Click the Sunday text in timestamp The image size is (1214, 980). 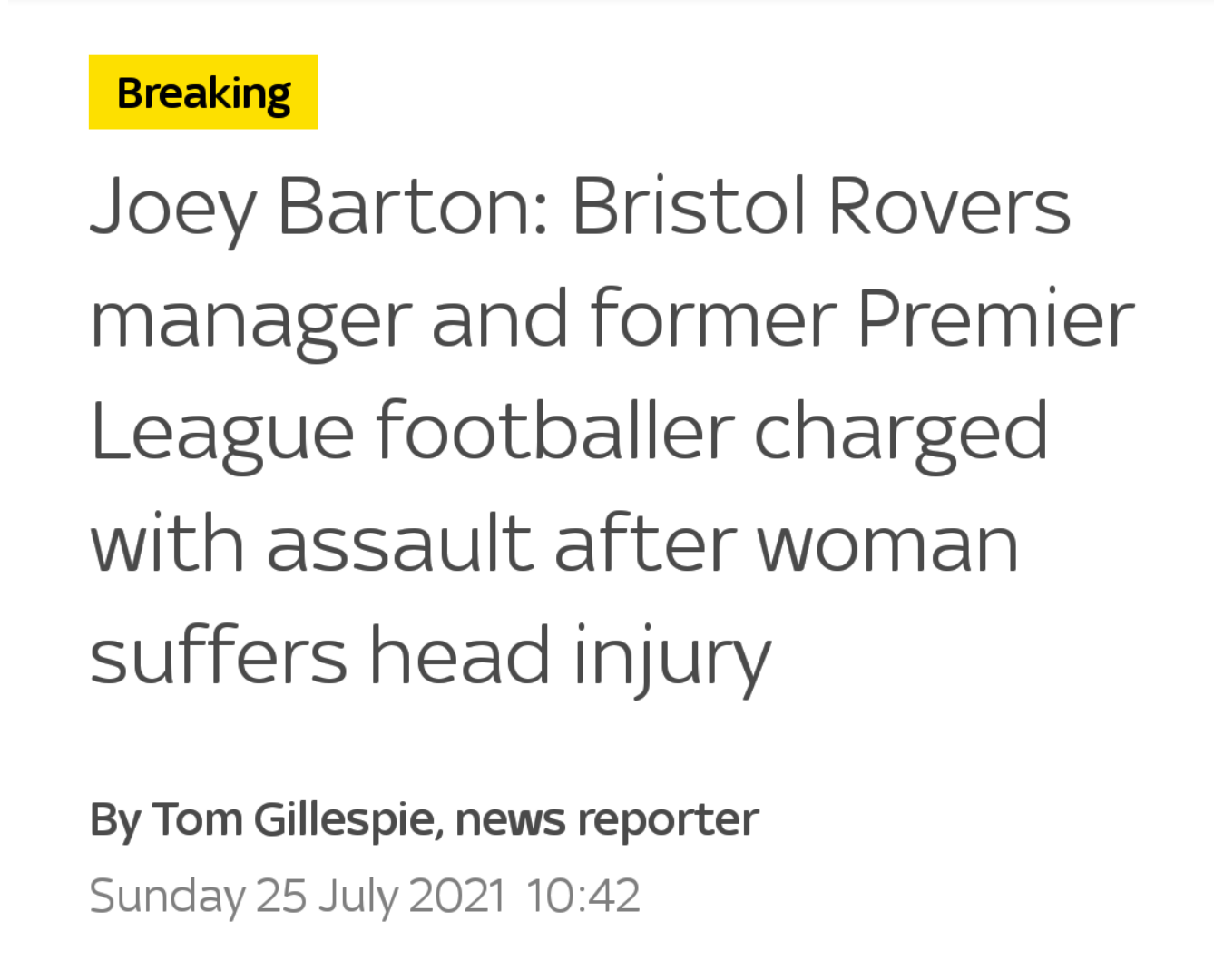[167, 897]
